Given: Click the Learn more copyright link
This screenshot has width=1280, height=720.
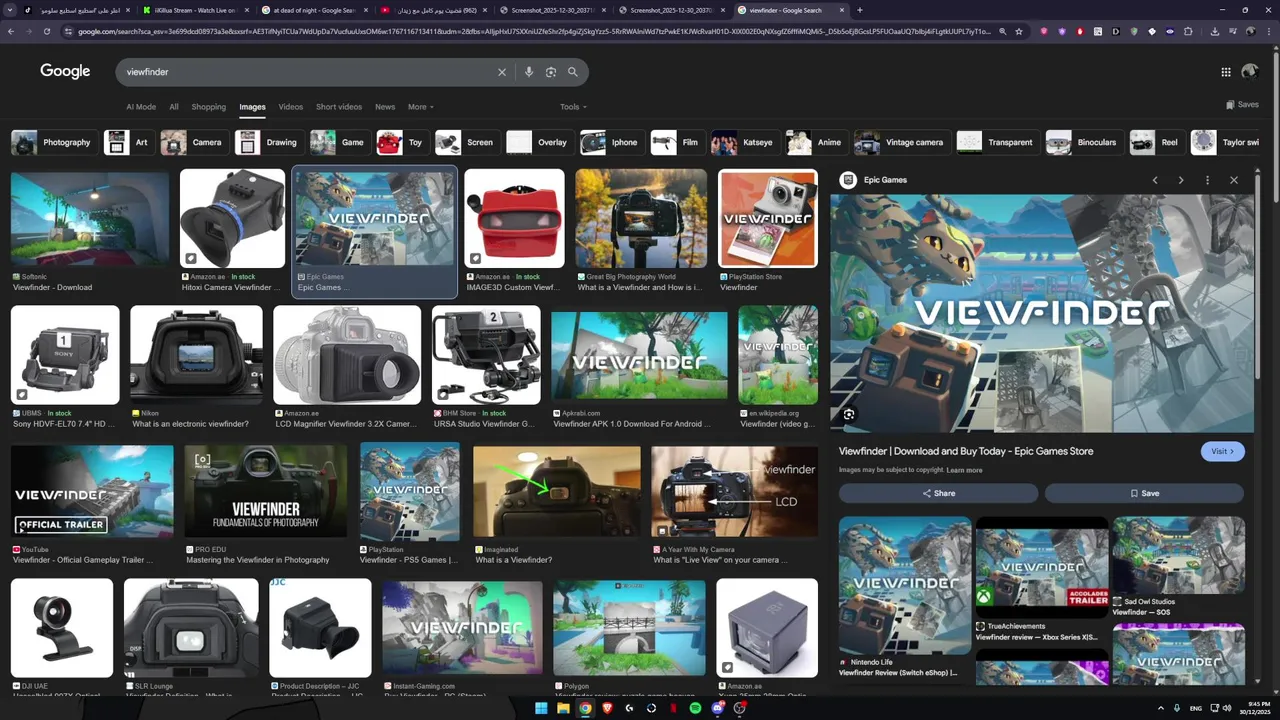Looking at the screenshot, I should (964, 470).
